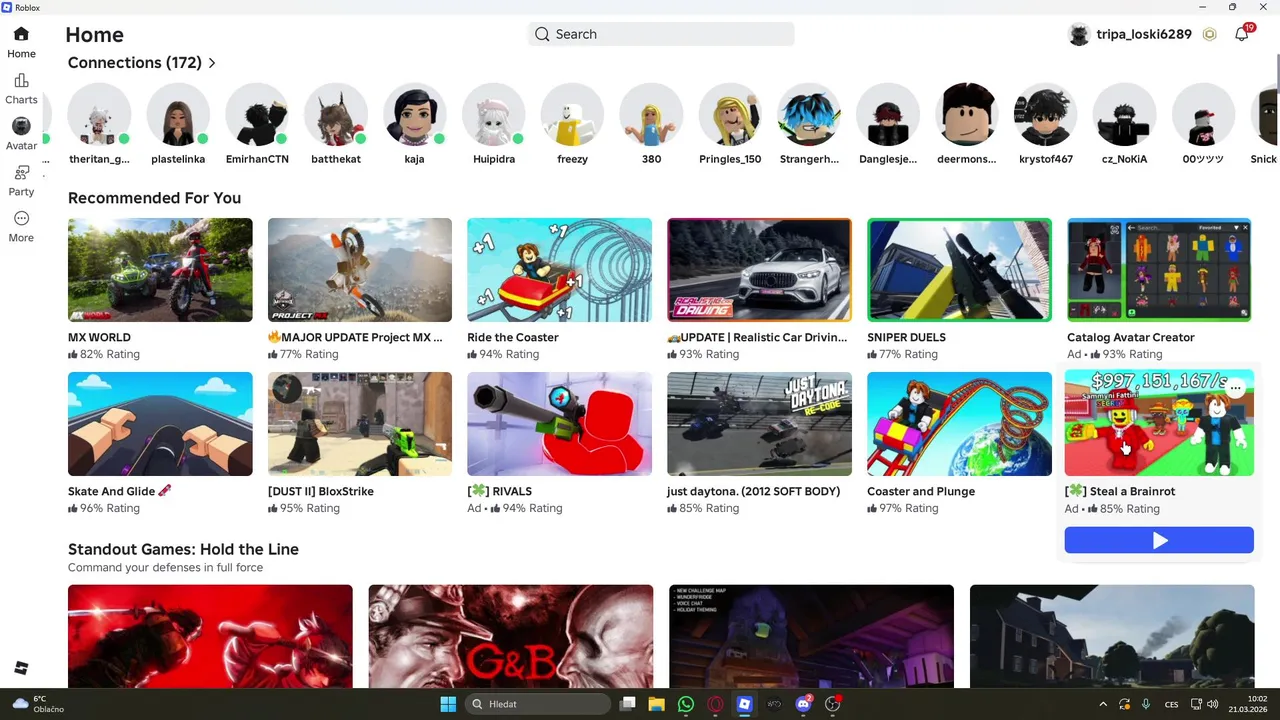Open friend kaja's avatar
The width and height of the screenshot is (1280, 720).
[414, 115]
